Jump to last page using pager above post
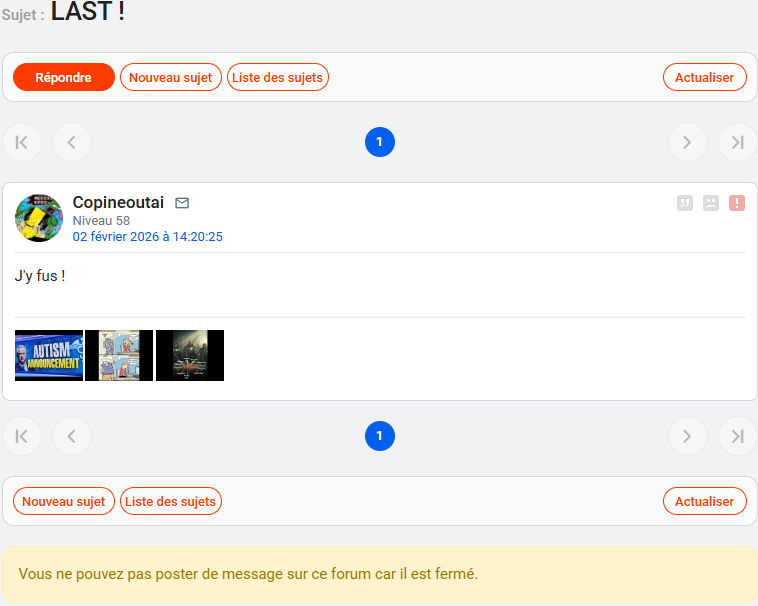The image size is (758, 606). click(737, 142)
